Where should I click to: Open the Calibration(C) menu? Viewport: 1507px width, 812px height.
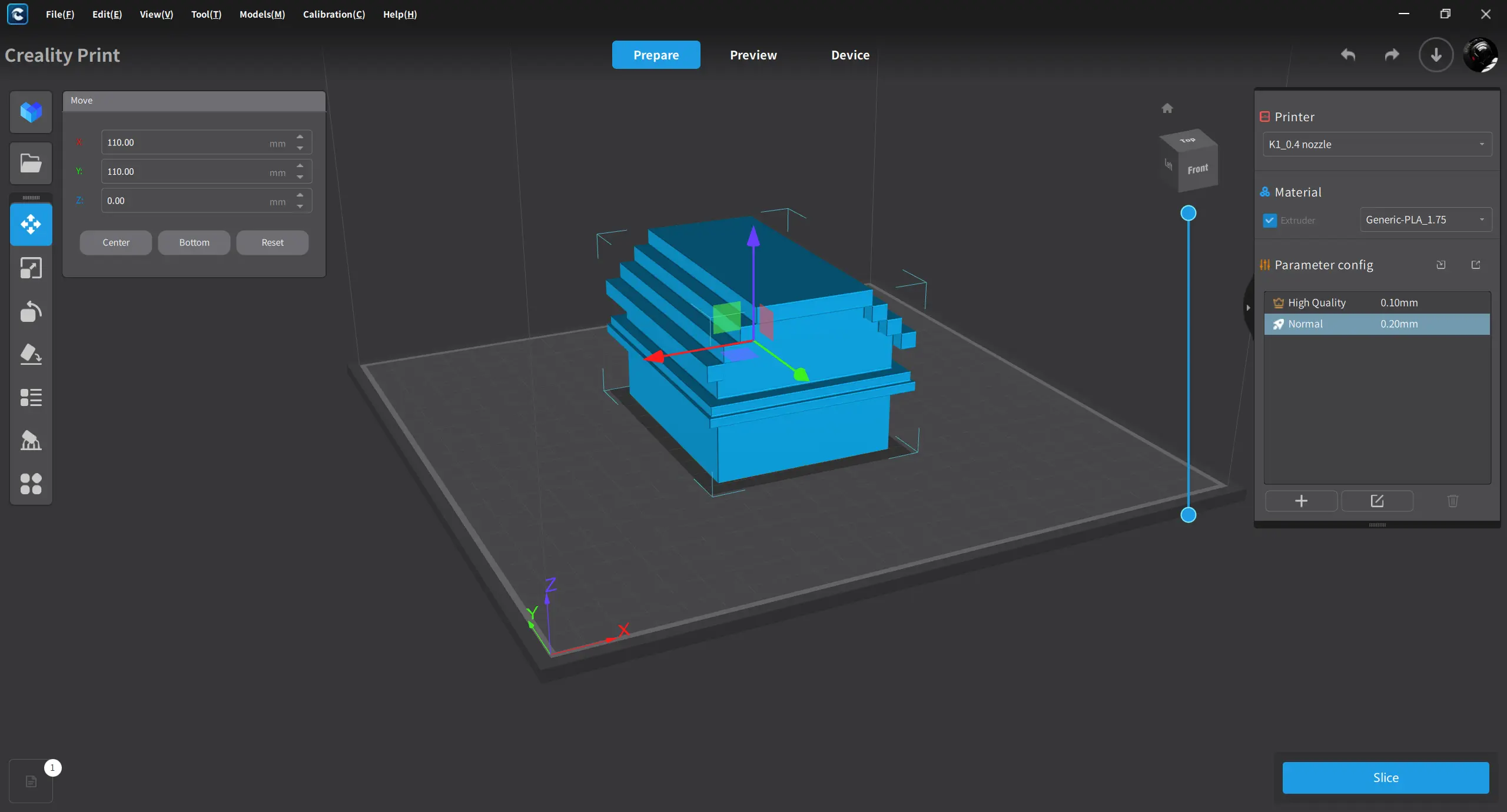tap(334, 14)
